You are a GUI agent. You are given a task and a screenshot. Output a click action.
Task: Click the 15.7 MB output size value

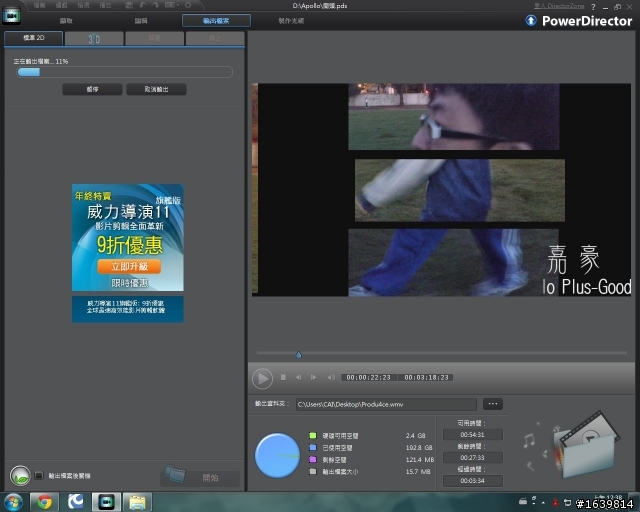pyautogui.click(x=418, y=472)
